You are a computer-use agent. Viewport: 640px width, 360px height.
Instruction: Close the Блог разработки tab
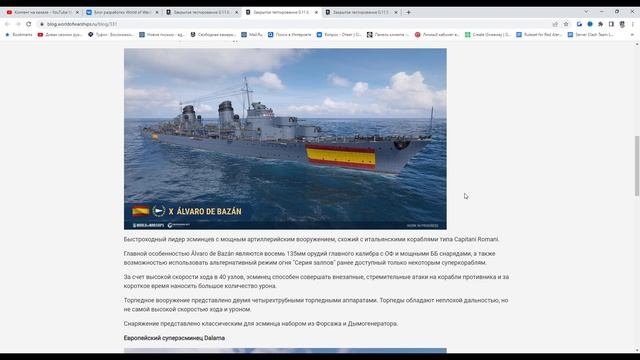(x=157, y=12)
